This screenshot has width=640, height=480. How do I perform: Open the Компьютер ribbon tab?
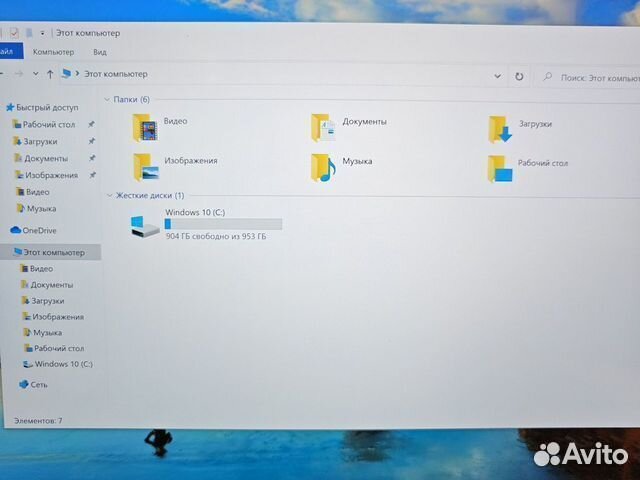pos(53,52)
